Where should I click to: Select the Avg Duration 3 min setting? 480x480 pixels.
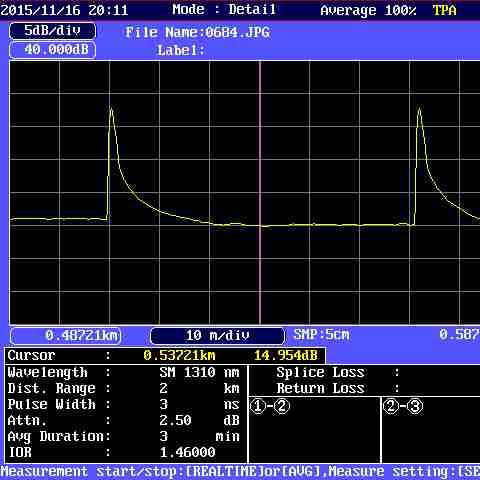[x=124, y=437]
